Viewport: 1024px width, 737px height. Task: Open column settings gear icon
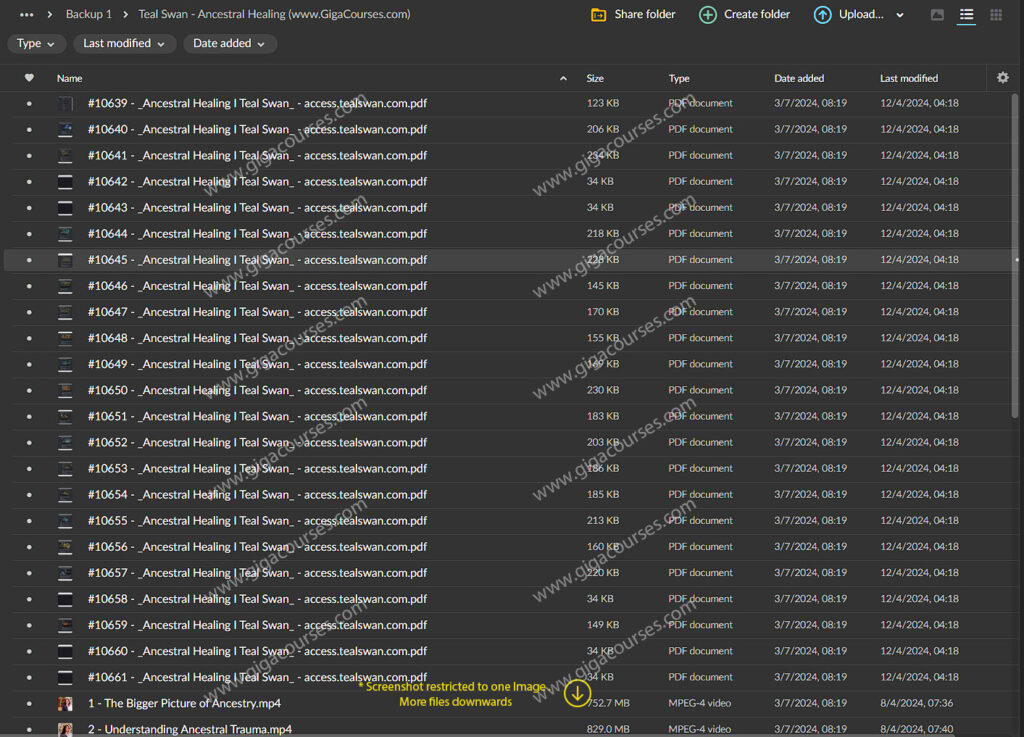[x=1003, y=78]
